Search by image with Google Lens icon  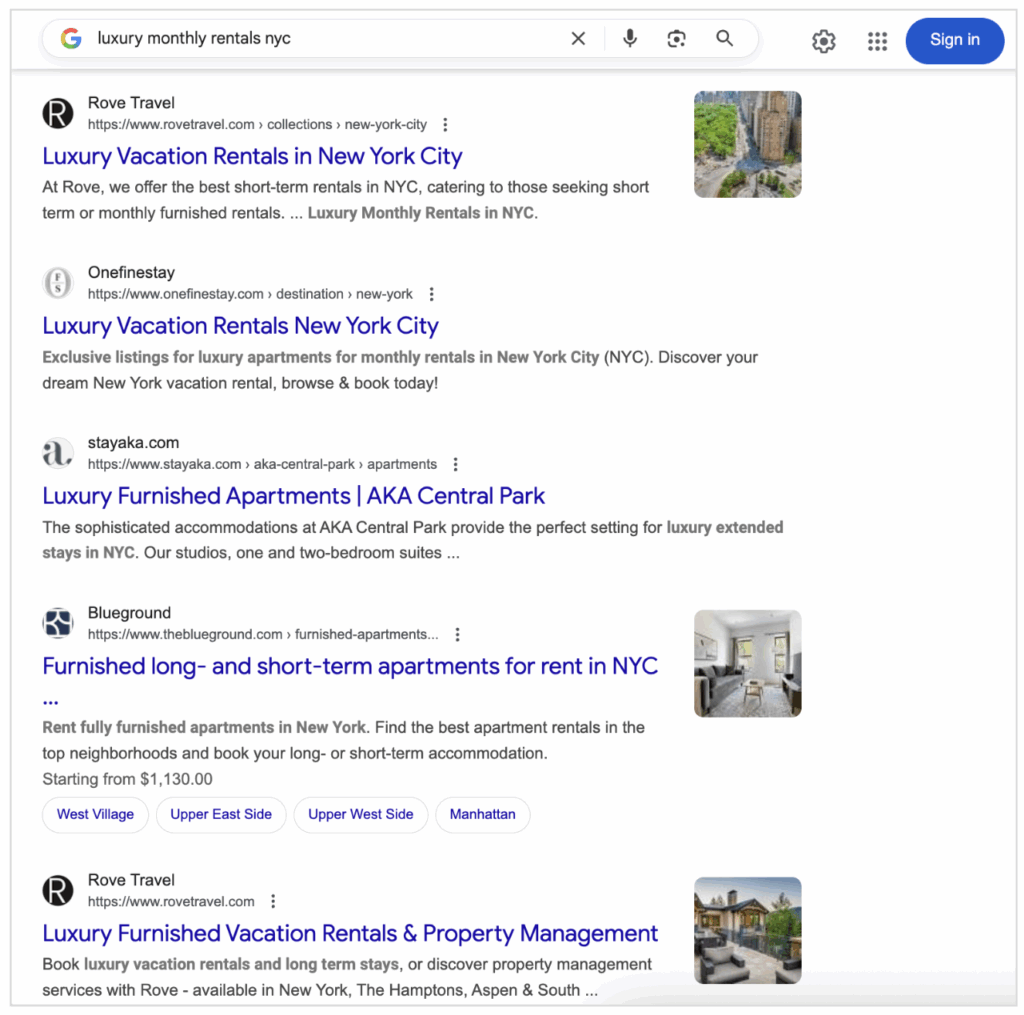[676, 38]
